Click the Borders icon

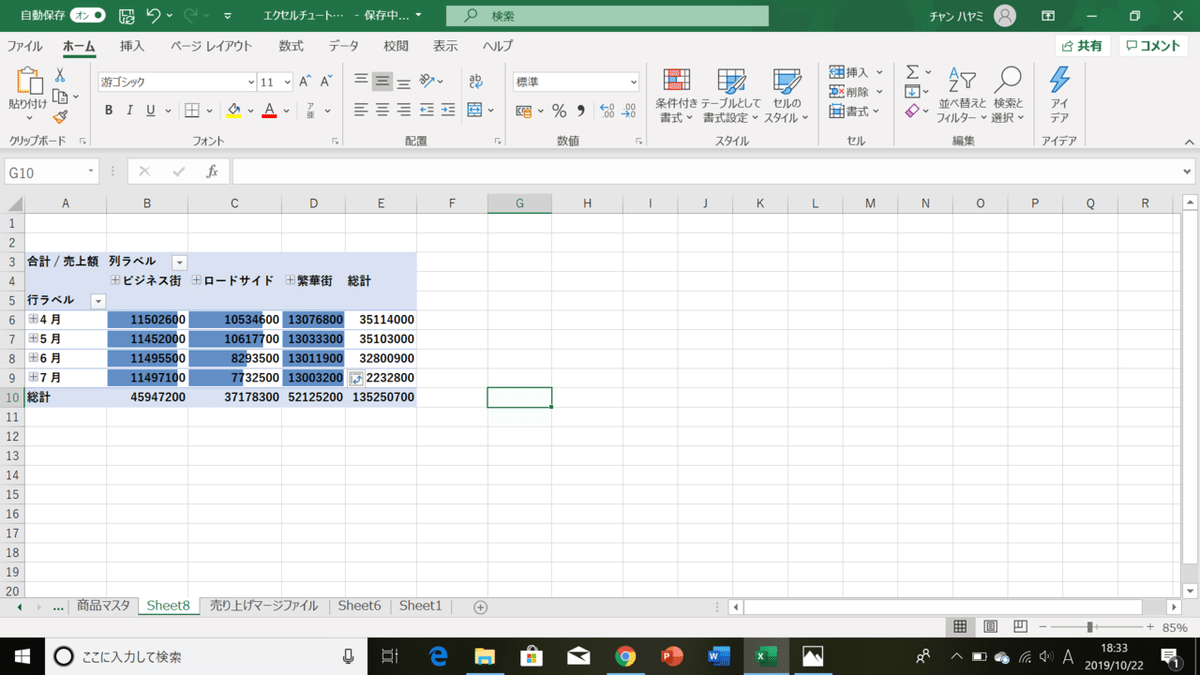click(193, 110)
